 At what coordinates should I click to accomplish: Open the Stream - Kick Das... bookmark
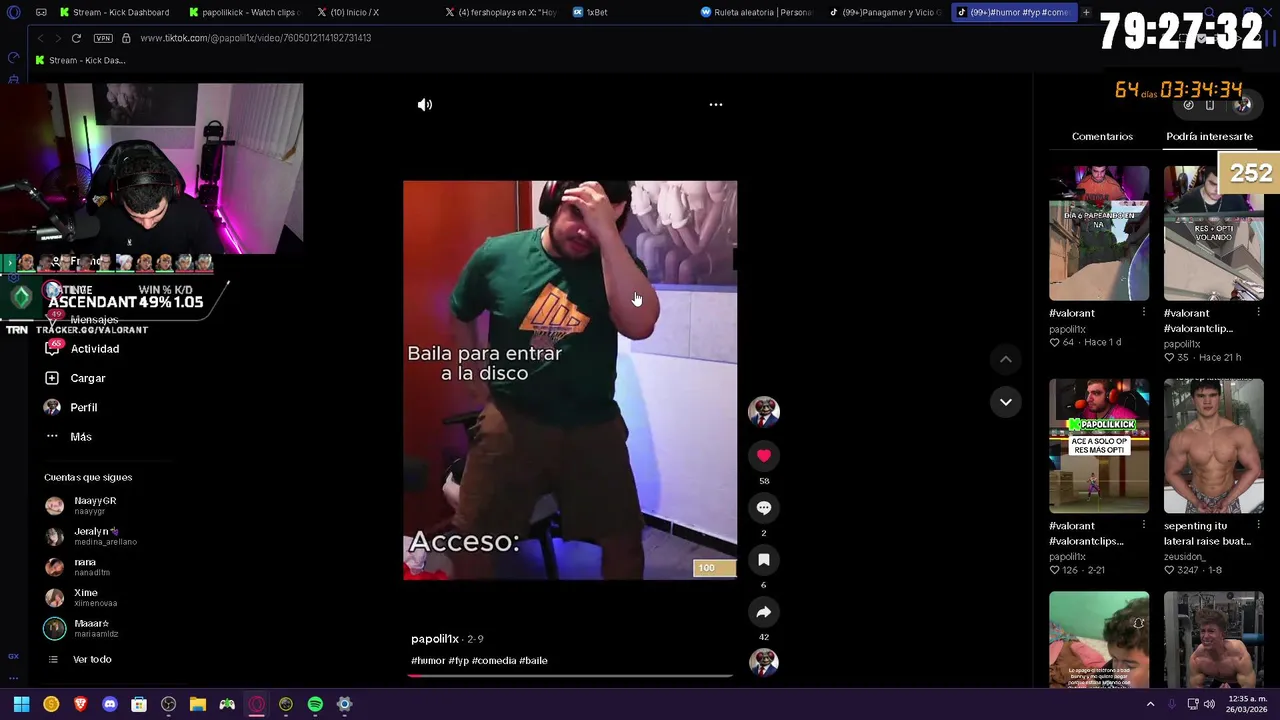[x=80, y=60]
